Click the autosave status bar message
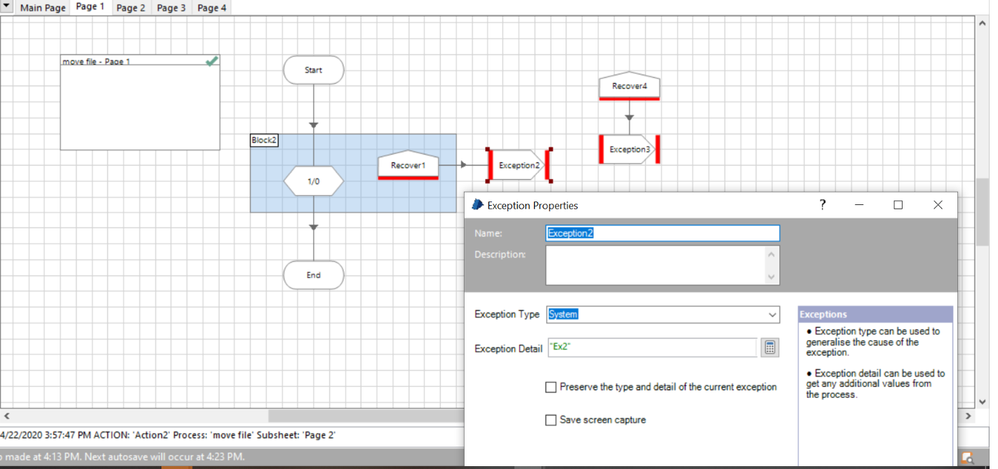This screenshot has height=469, width=998. [122, 457]
